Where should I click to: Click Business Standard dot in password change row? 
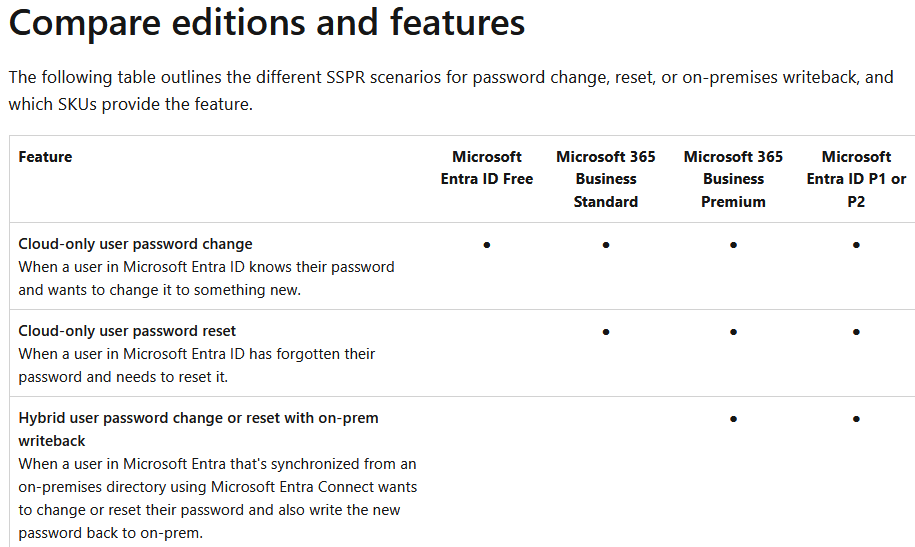coord(606,244)
